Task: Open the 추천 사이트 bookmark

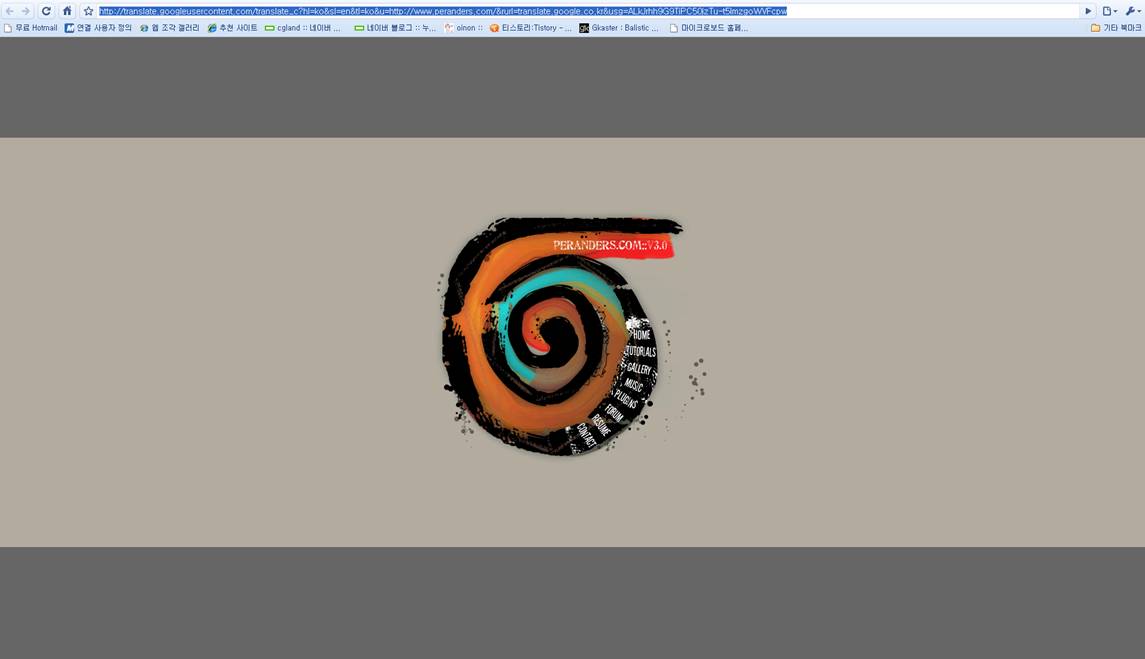Action: (232, 28)
